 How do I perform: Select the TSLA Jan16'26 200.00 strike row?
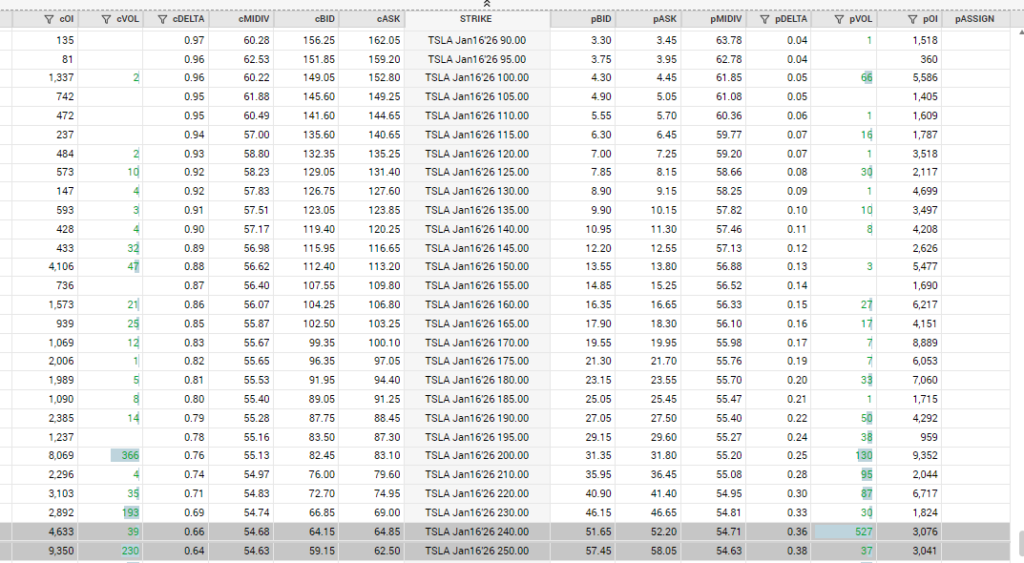click(477, 455)
